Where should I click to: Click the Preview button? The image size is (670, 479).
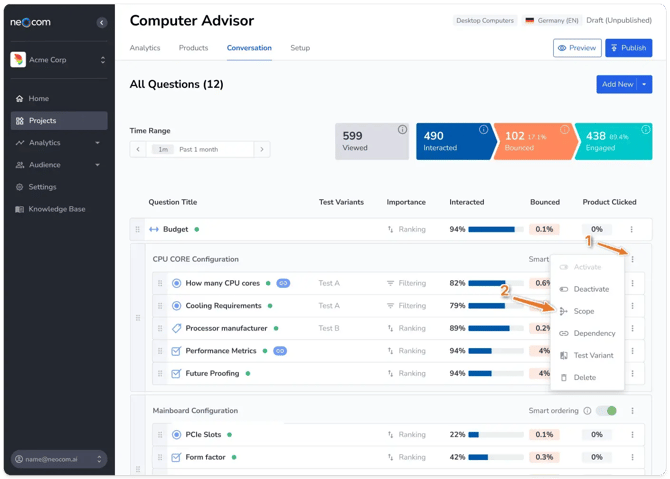coord(576,48)
